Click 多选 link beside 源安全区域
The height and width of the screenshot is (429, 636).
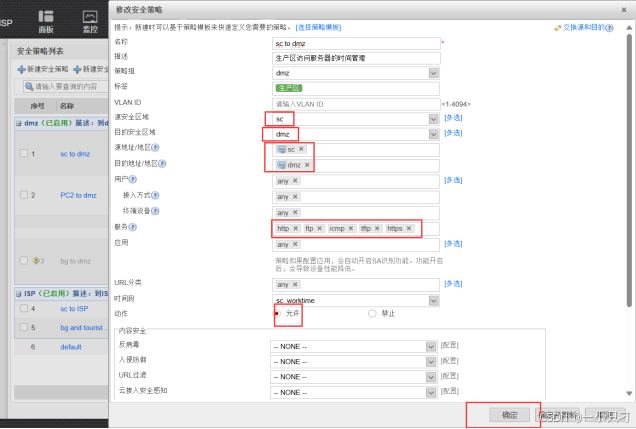click(x=453, y=118)
